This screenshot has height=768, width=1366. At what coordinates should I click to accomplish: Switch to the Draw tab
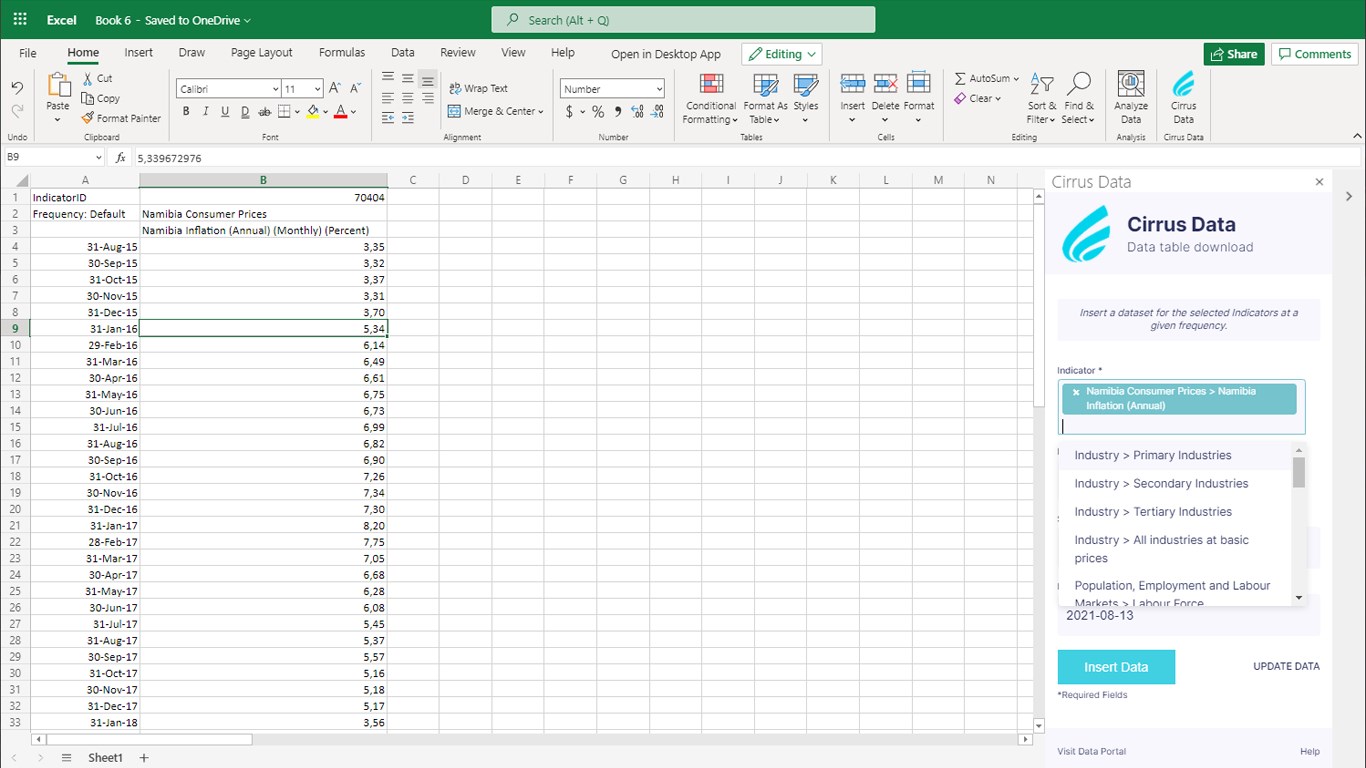(192, 53)
